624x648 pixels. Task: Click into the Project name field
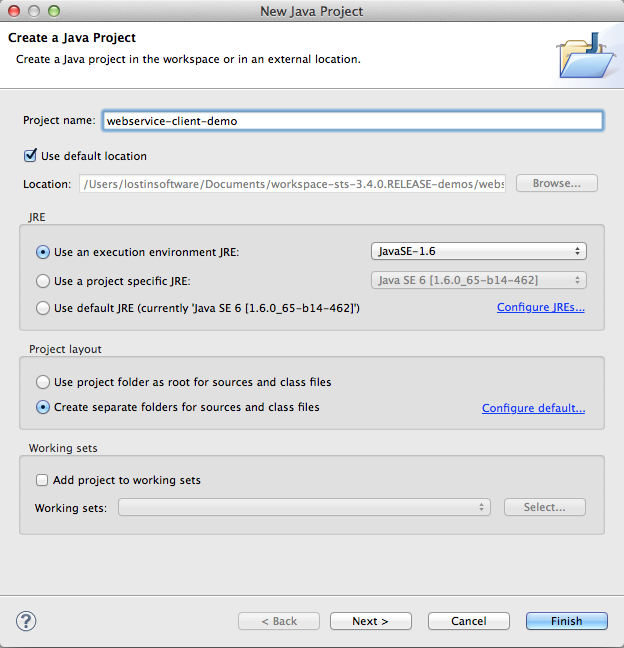[x=353, y=121]
